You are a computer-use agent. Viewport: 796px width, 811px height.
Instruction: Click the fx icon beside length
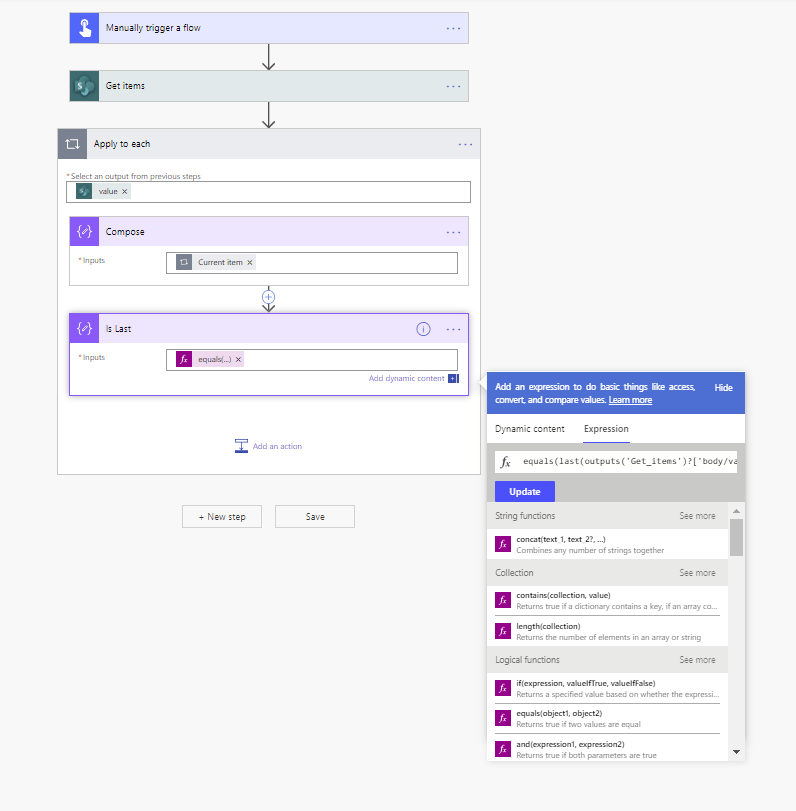coord(503,631)
